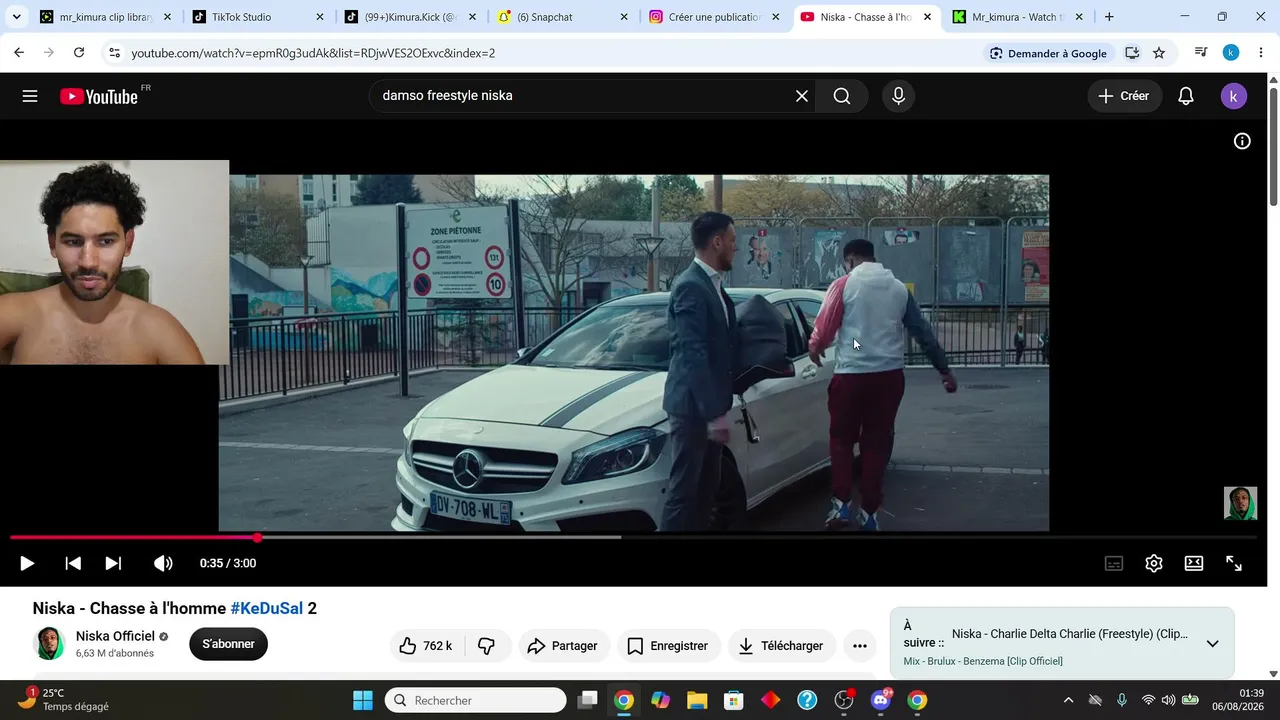Mute the video volume
Screen dimensions: 1280x720
point(163,563)
